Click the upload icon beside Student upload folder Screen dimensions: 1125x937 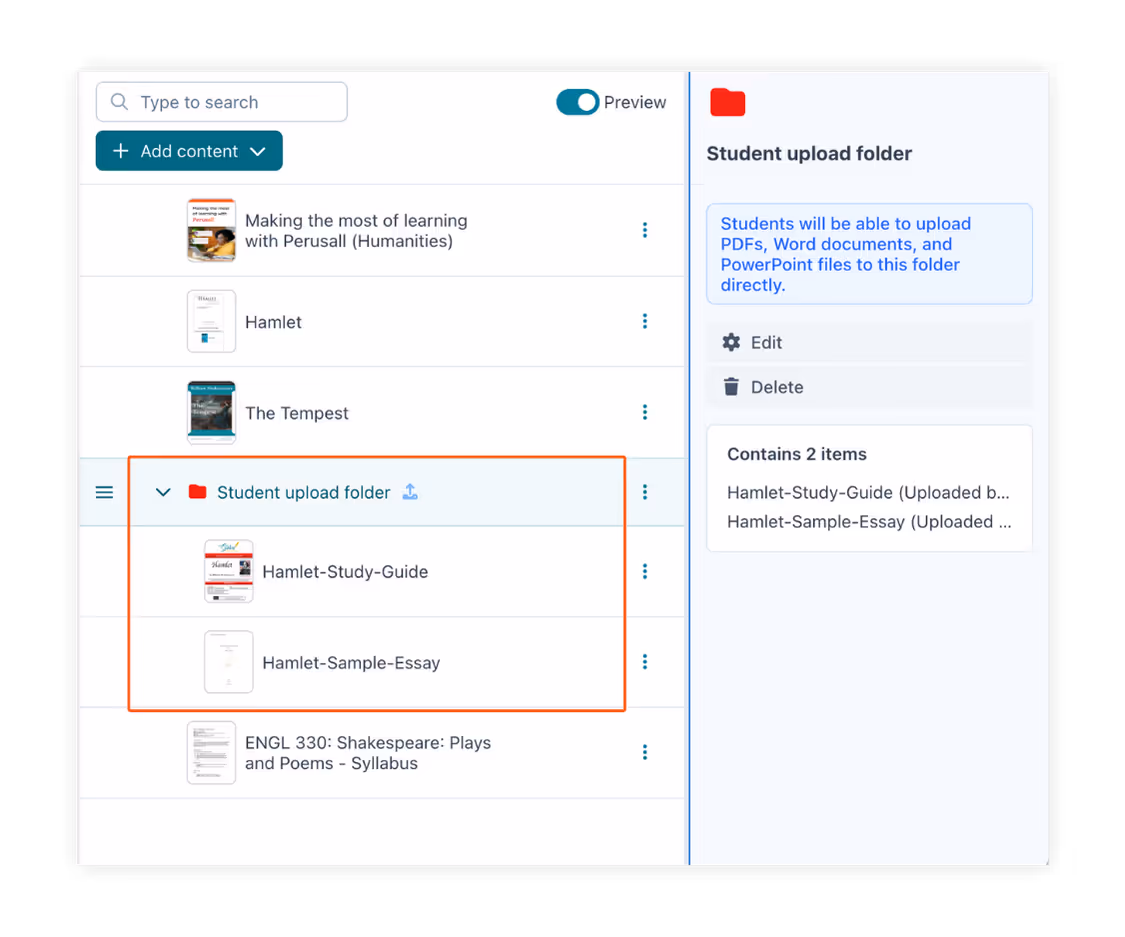click(410, 492)
